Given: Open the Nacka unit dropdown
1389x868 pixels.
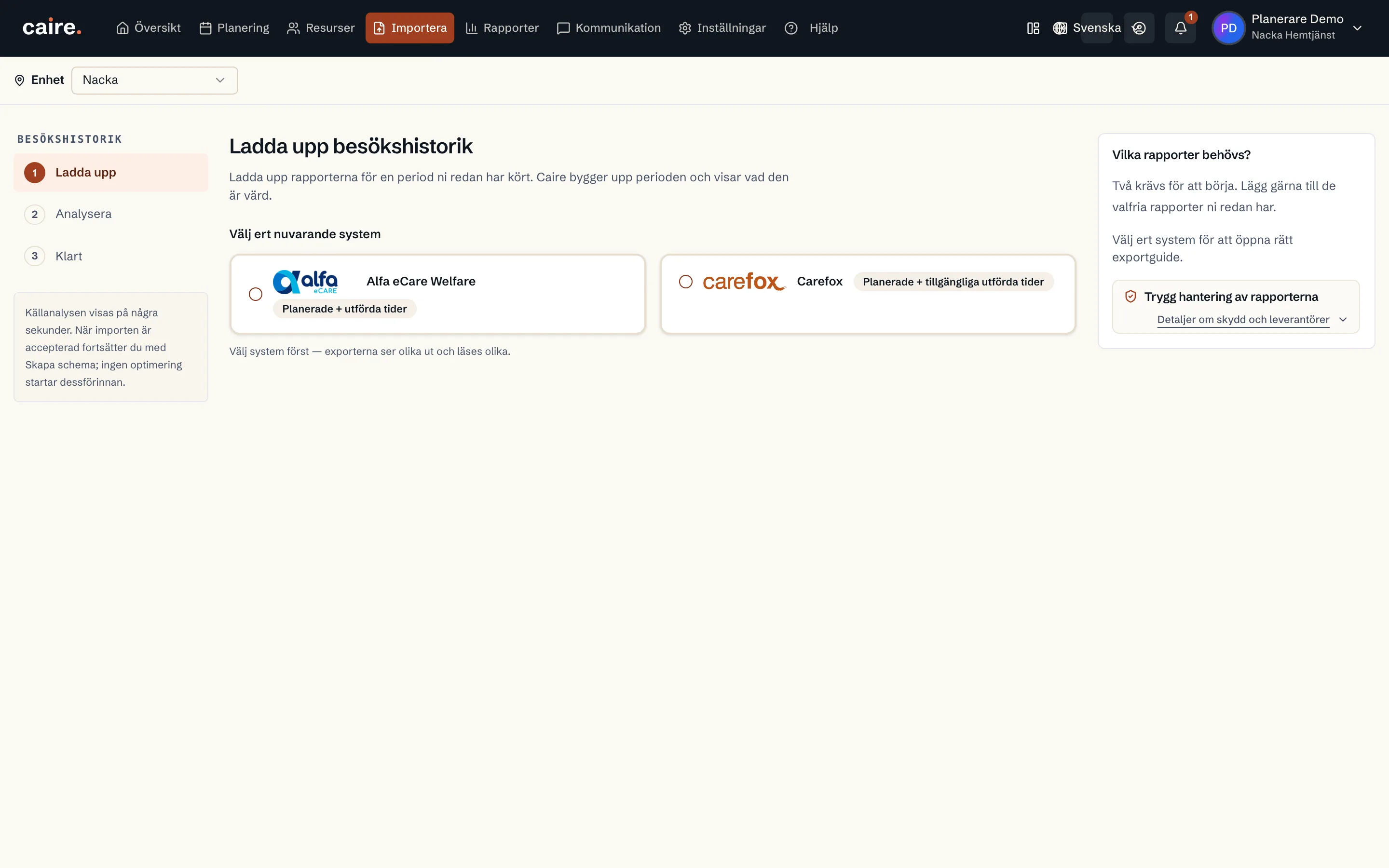Looking at the screenshot, I should pos(154,80).
